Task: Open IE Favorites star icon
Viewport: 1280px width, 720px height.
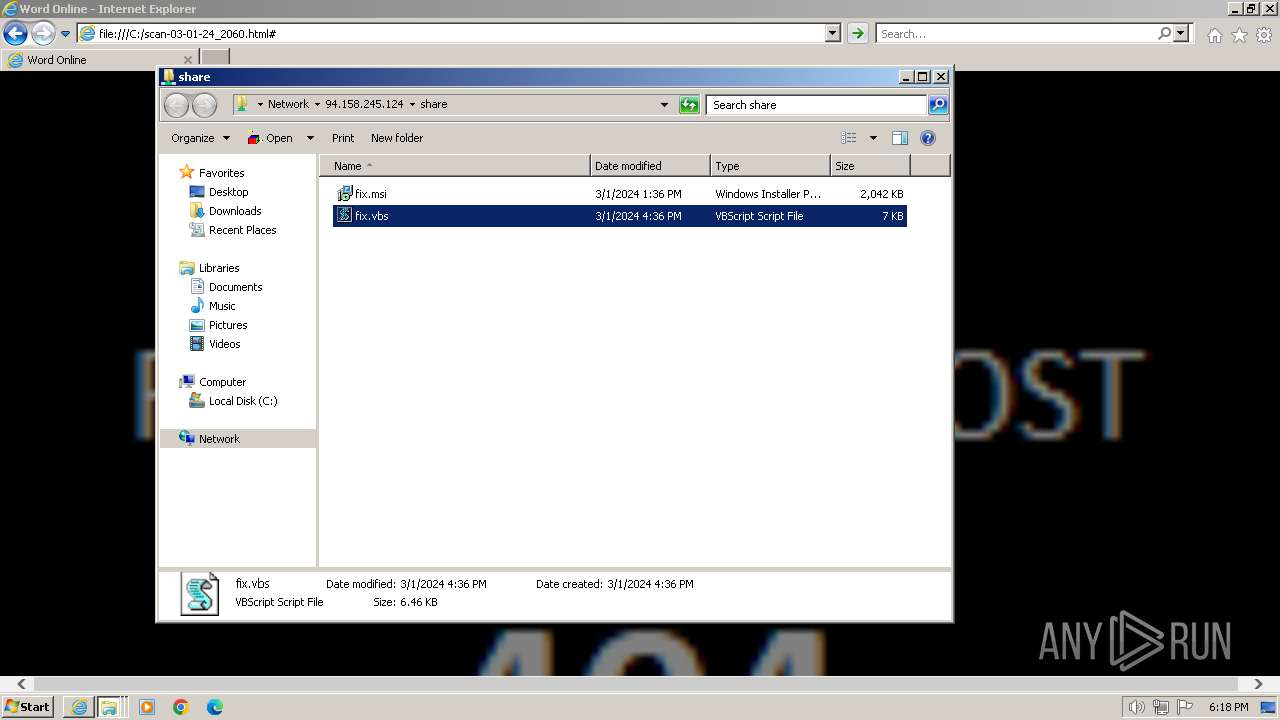Action: (1239, 35)
